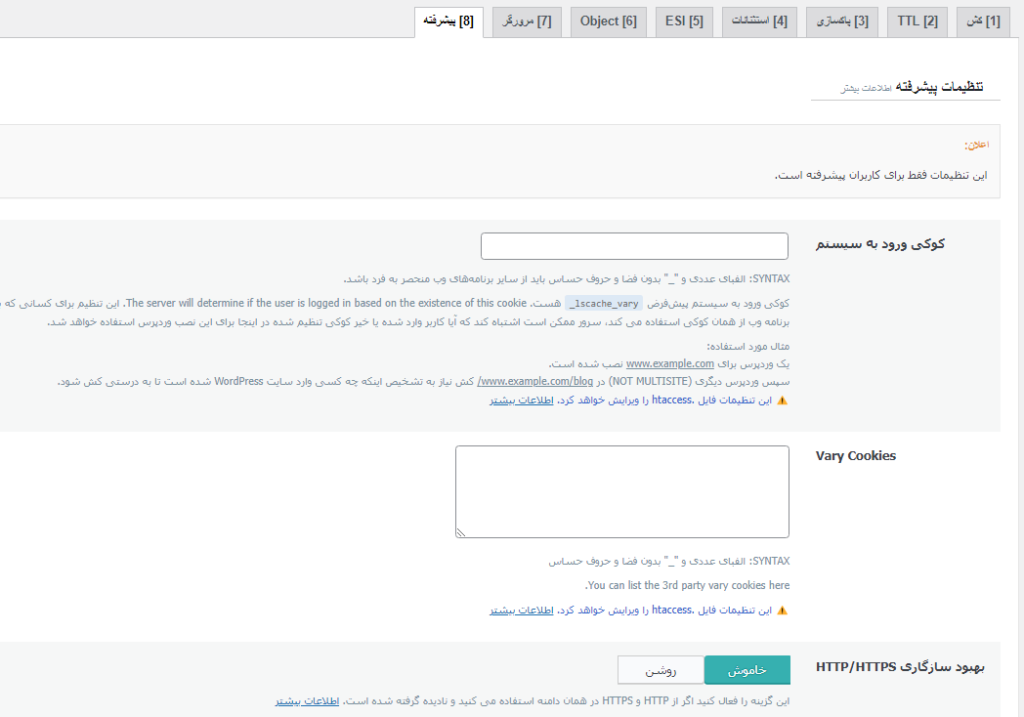Click the www.example.com link
This screenshot has width=1024, height=717.
click(670, 364)
